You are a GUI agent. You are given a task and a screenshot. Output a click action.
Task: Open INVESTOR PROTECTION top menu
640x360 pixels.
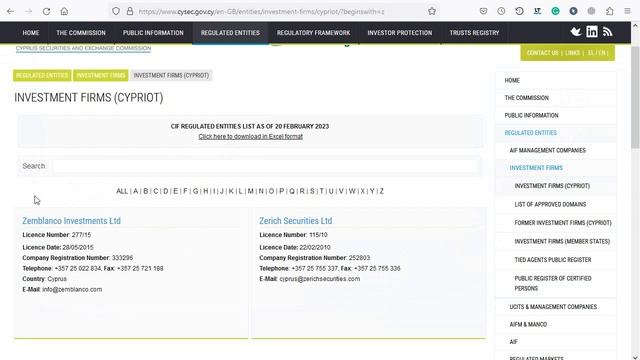pyautogui.click(x=400, y=33)
